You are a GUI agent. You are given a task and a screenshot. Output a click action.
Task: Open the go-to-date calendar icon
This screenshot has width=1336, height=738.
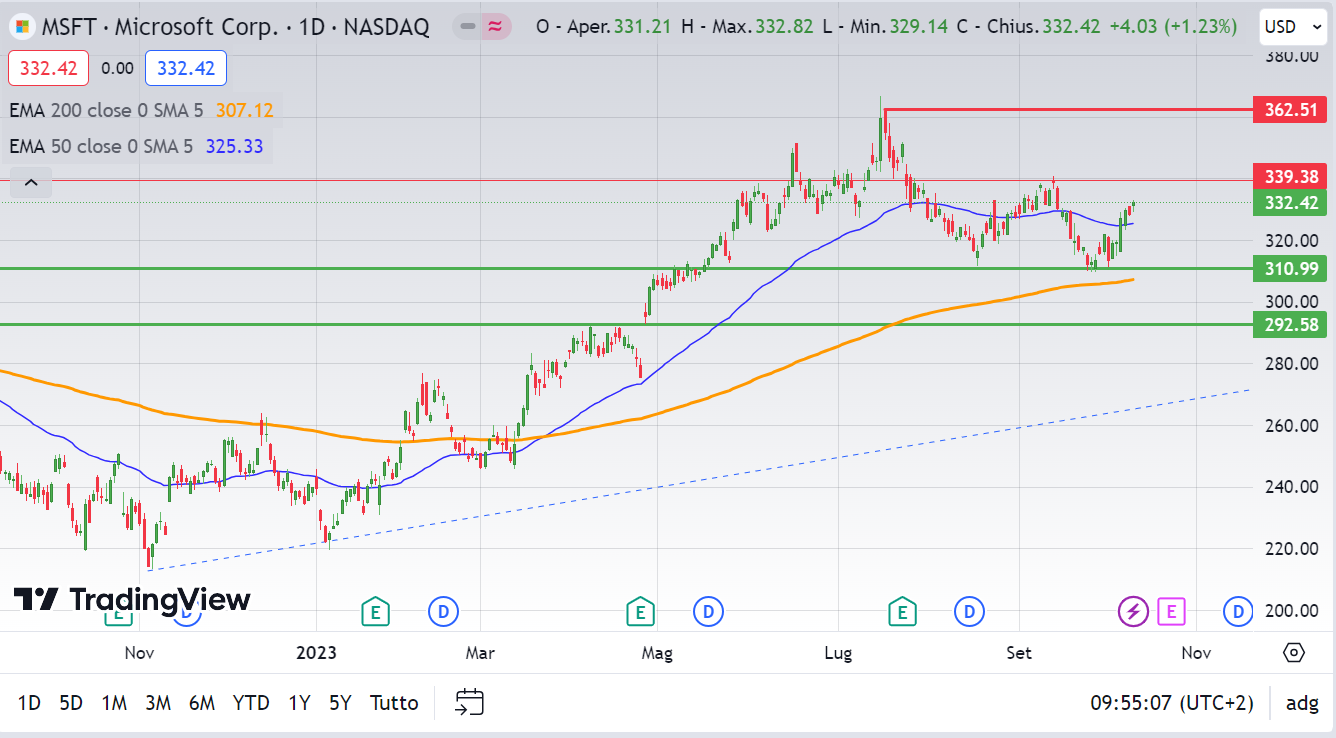(x=469, y=703)
